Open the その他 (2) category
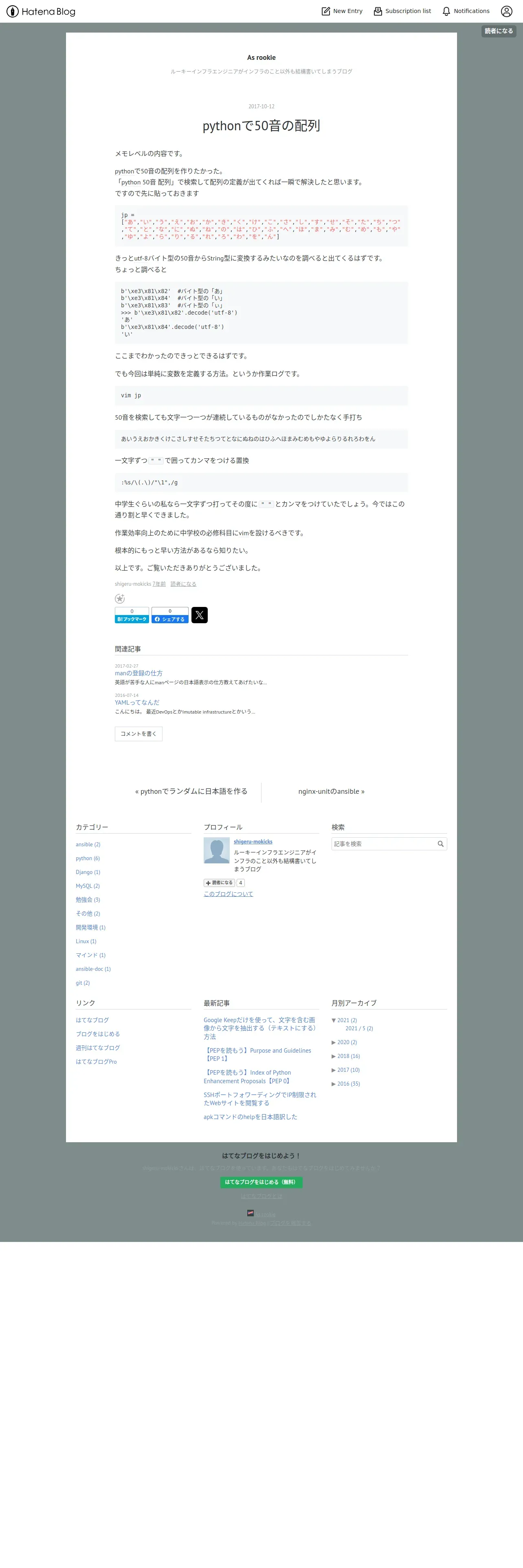 [88, 914]
